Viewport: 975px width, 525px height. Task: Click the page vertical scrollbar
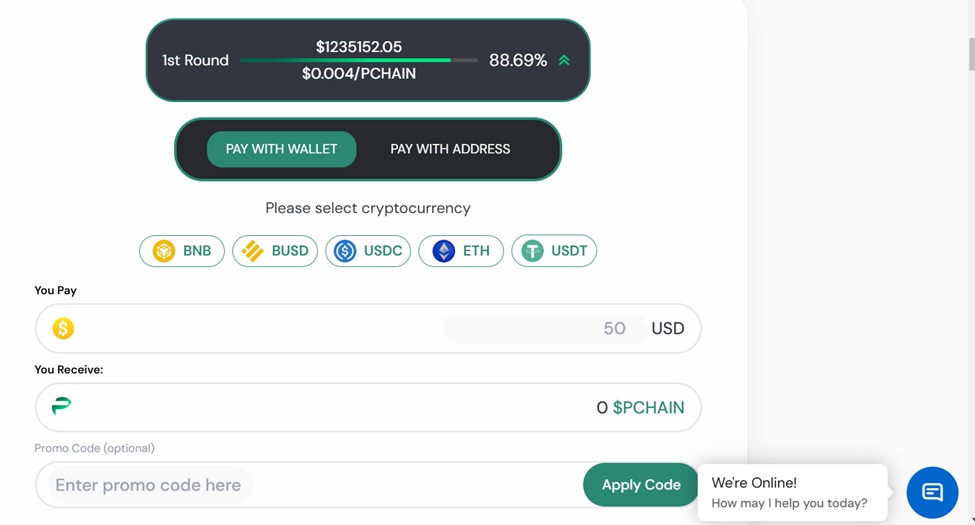point(970,55)
